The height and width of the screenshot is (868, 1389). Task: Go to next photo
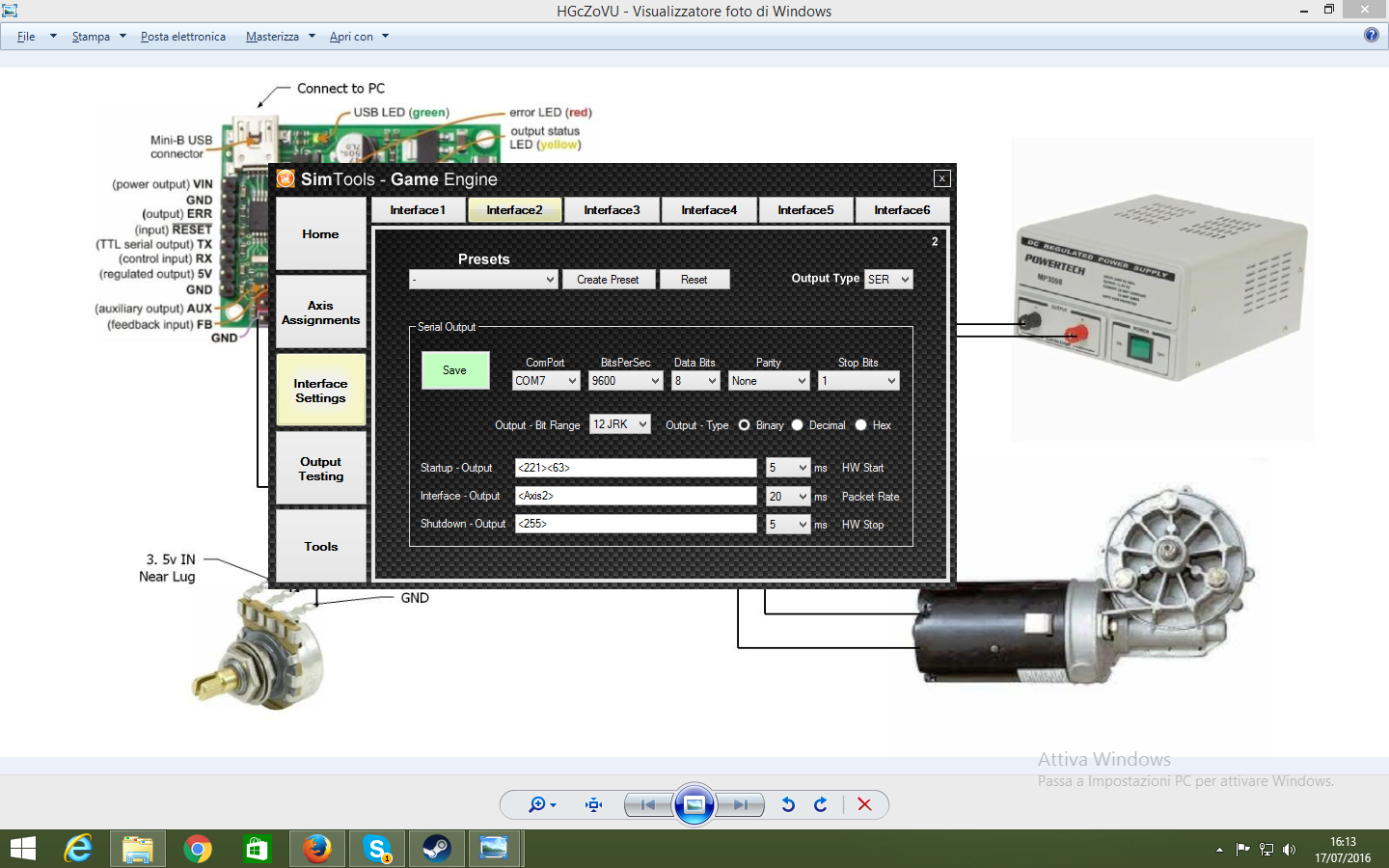[x=740, y=804]
